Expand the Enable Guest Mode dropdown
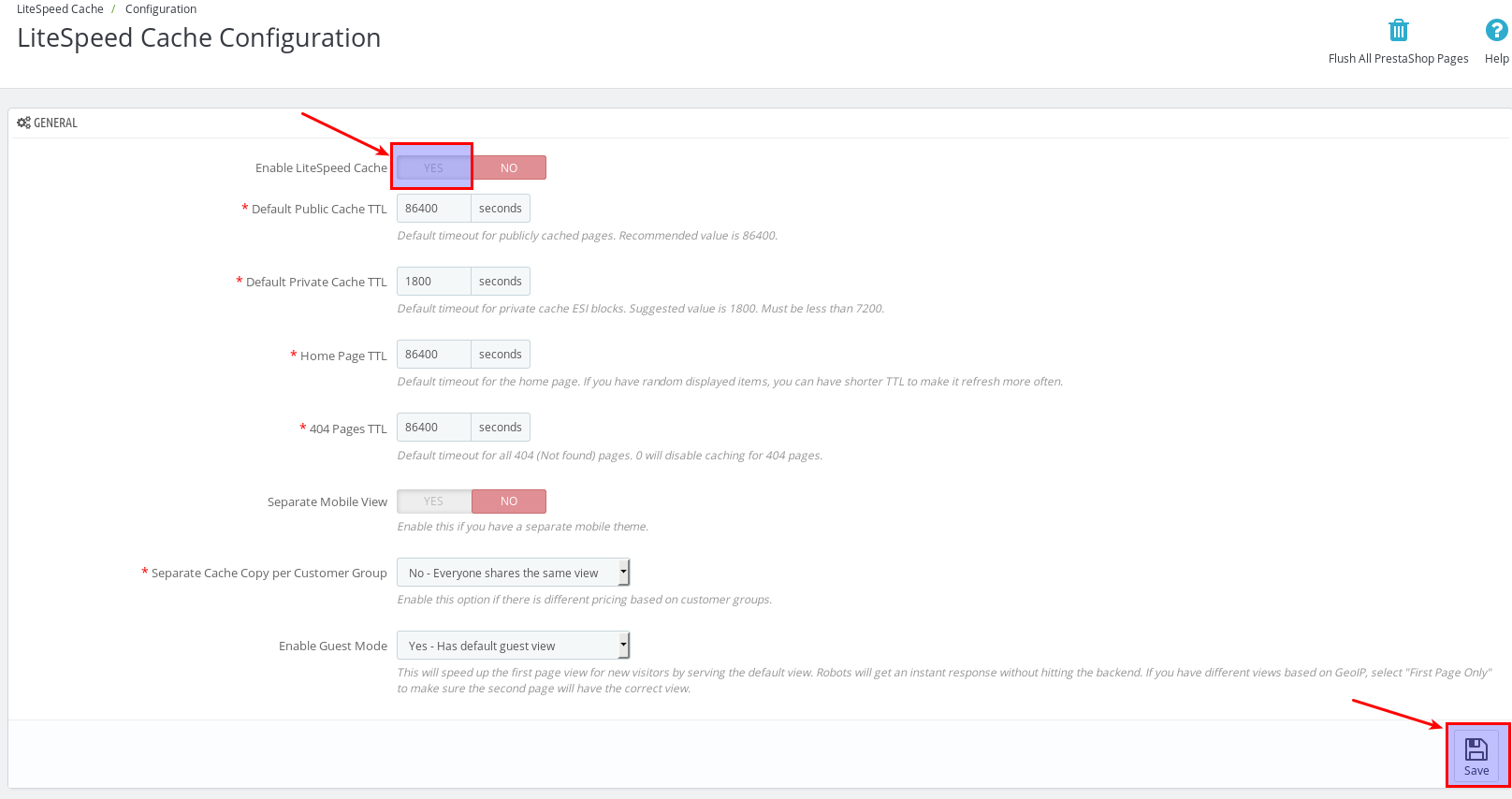 (x=513, y=646)
